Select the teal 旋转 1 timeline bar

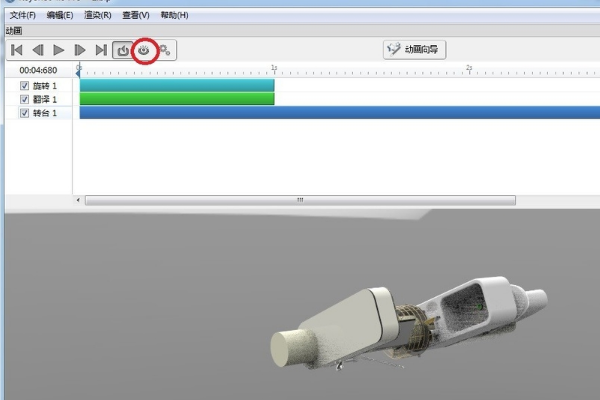176,86
